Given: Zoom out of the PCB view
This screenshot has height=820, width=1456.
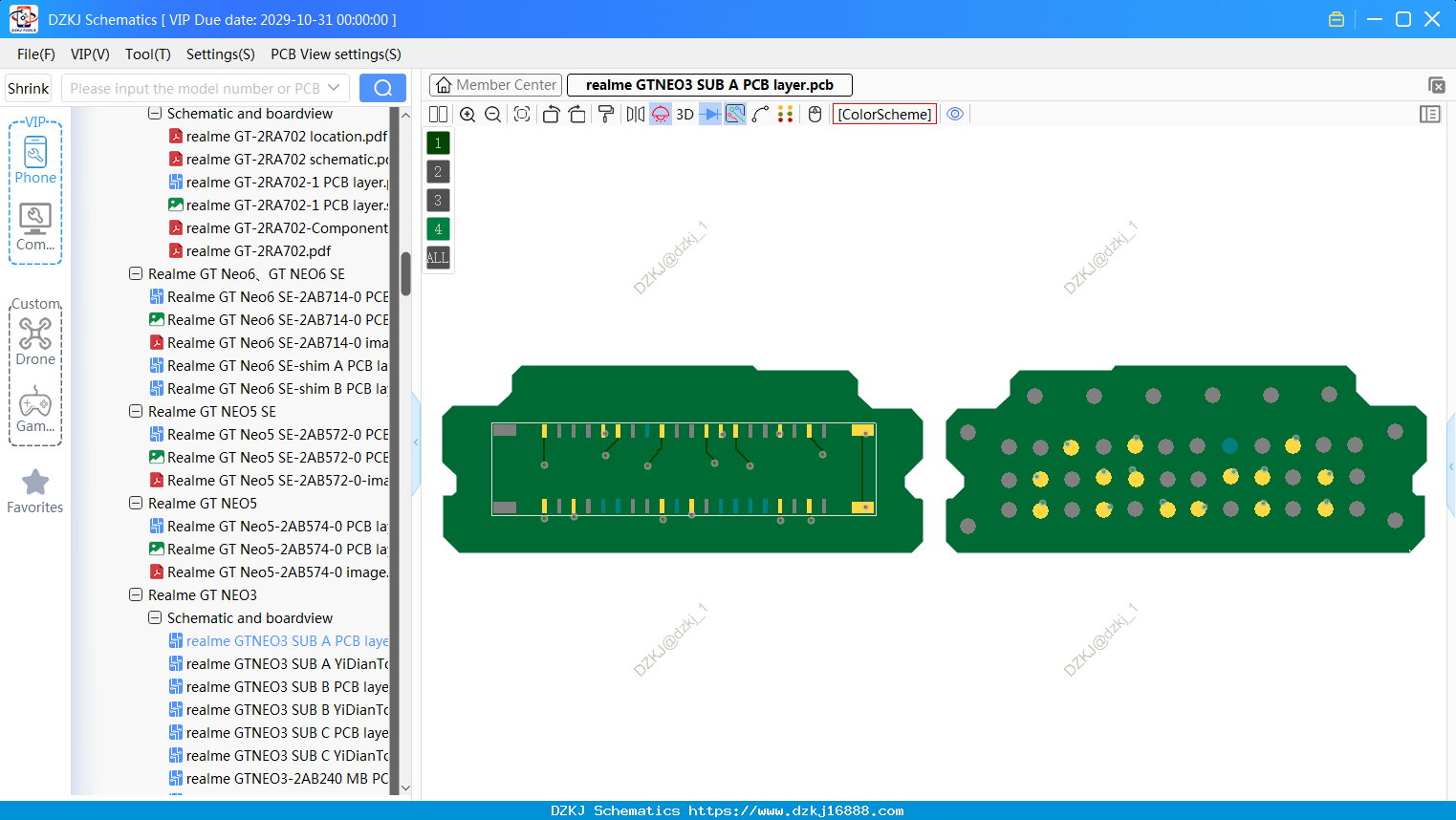Looking at the screenshot, I should click(x=492, y=115).
